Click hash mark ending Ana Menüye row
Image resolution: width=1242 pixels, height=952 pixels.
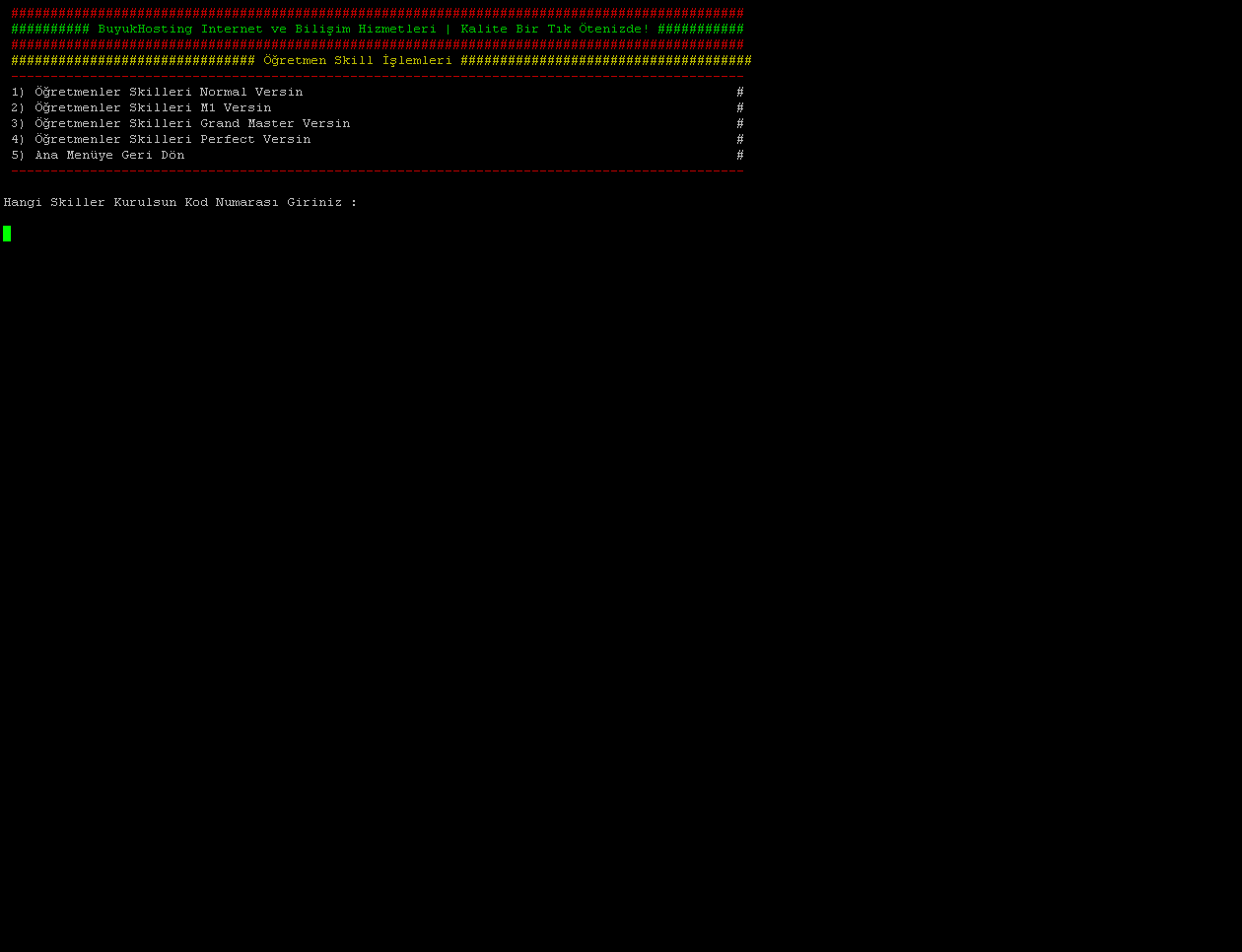coord(740,156)
